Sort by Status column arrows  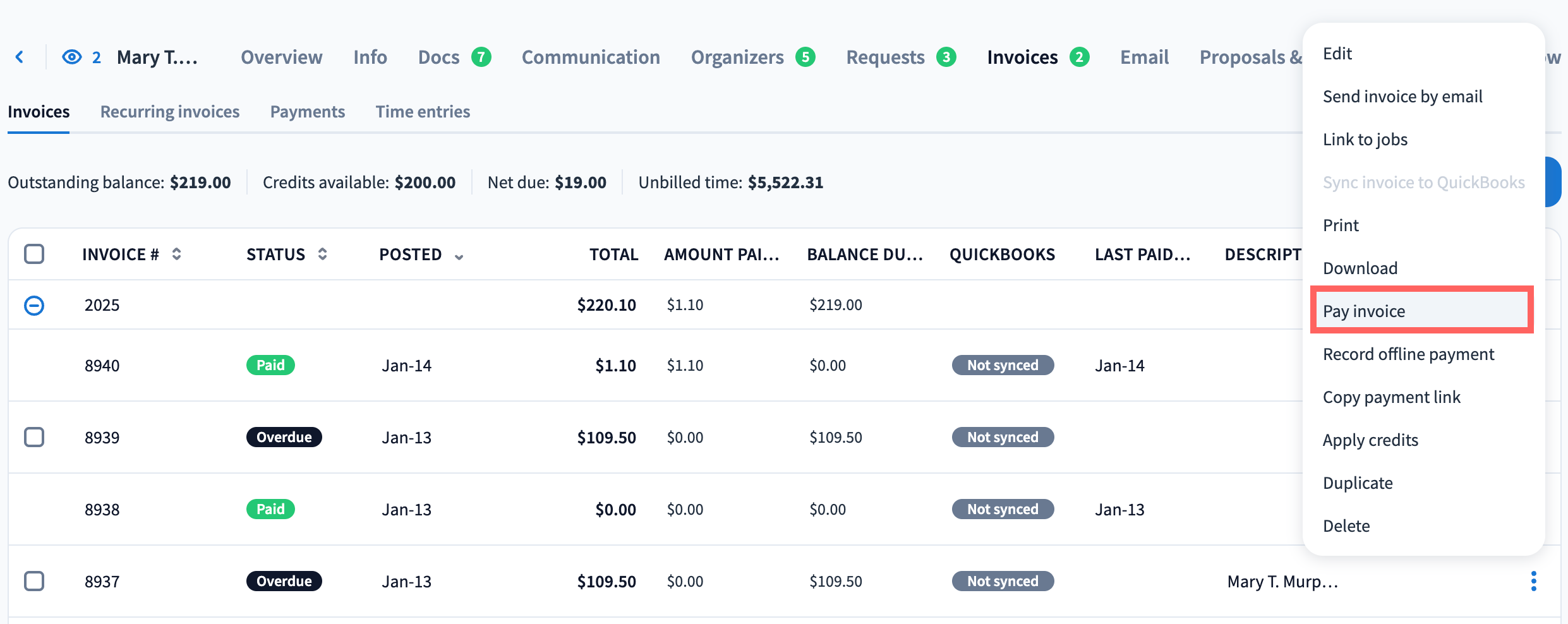coord(322,254)
